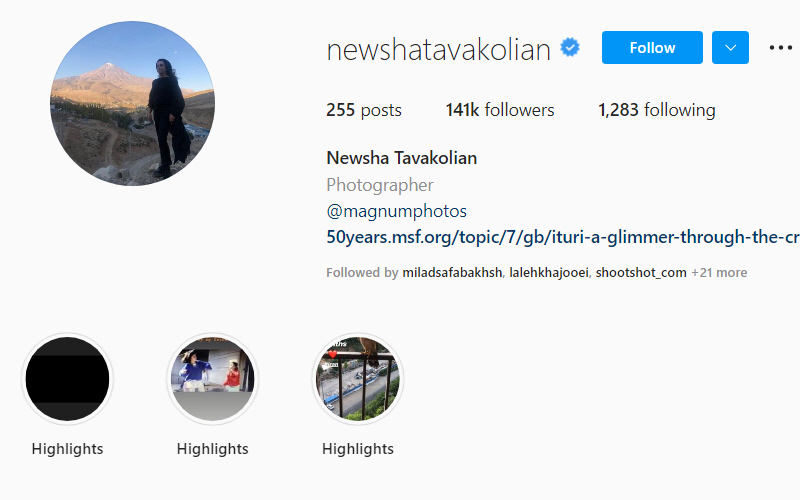This screenshot has width=800, height=500.
Task: Click the blue verified badge icon
Action: (570, 47)
